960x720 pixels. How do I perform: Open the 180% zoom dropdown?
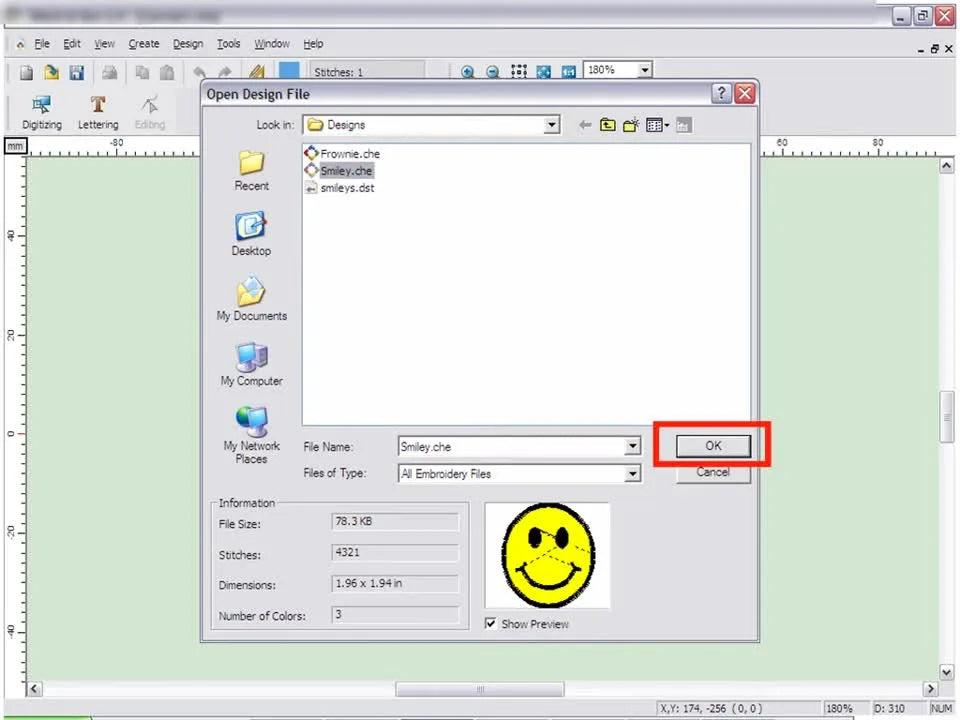(644, 70)
